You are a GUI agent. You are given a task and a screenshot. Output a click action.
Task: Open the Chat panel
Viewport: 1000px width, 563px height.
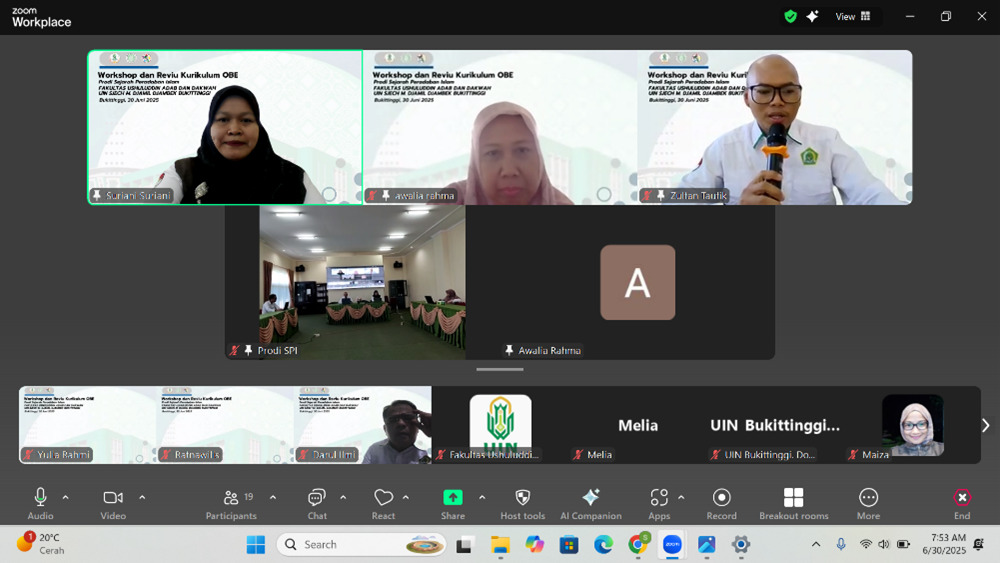(x=317, y=498)
